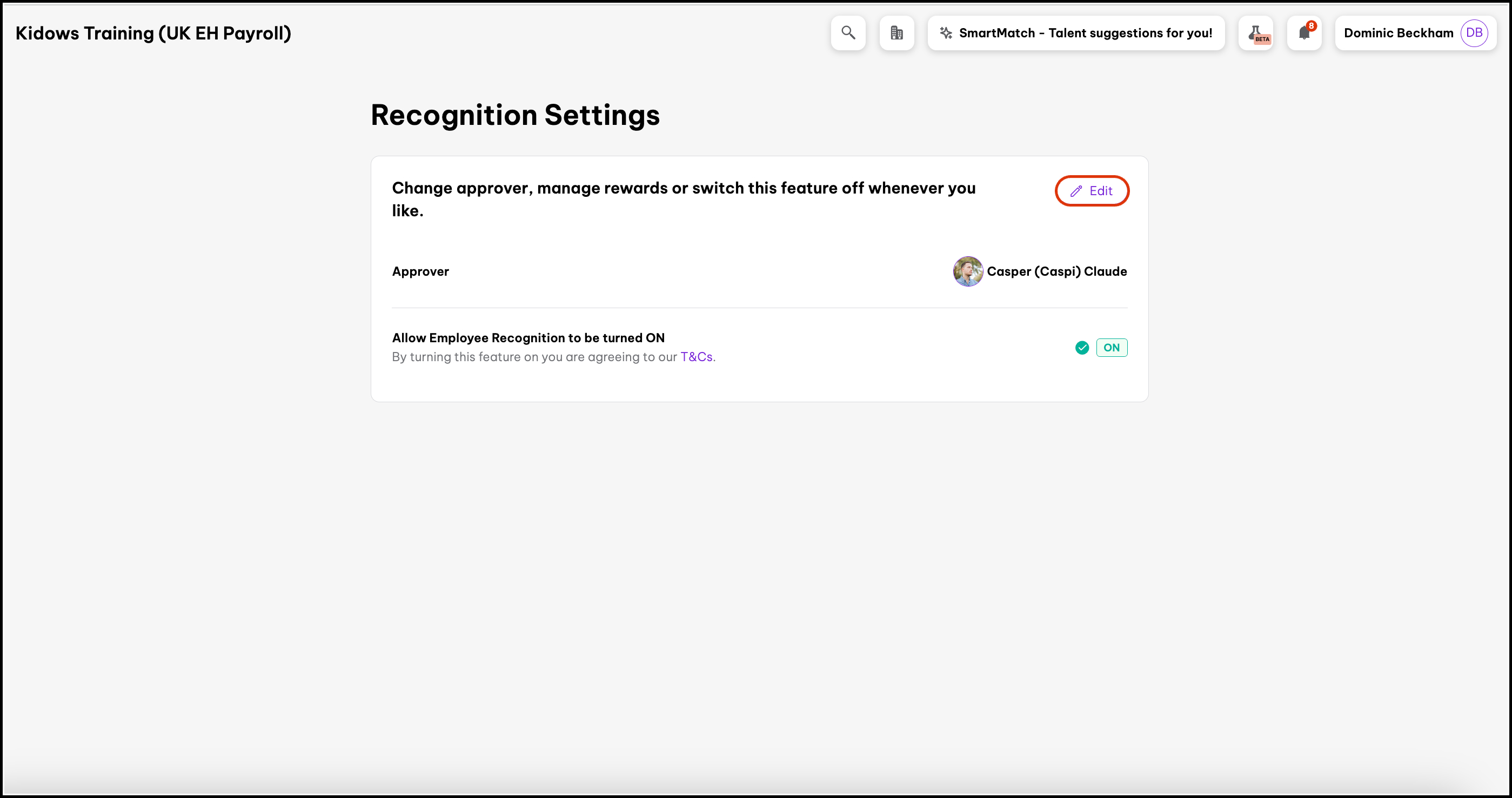Click the SmartMatch sparkle icon

[946, 33]
